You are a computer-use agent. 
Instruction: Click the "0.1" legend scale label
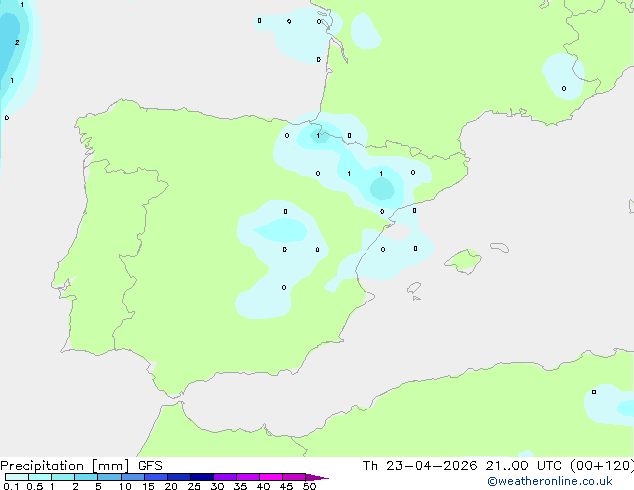pos(11,486)
